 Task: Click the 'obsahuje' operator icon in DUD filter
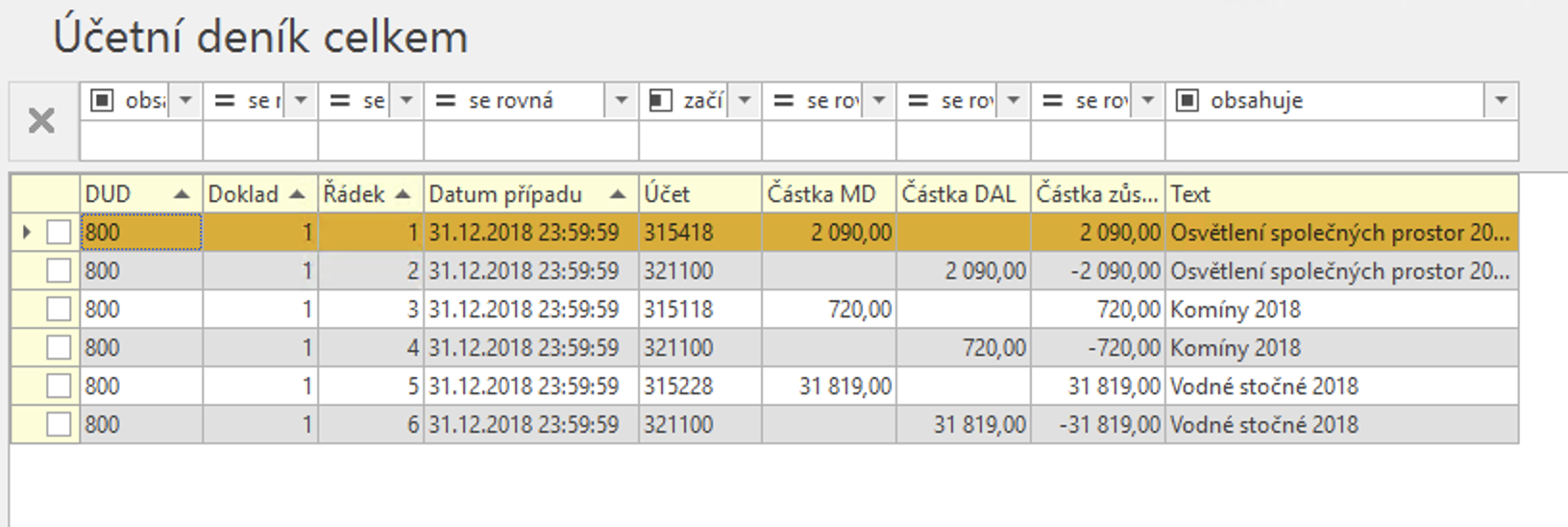pyautogui.click(x=102, y=101)
